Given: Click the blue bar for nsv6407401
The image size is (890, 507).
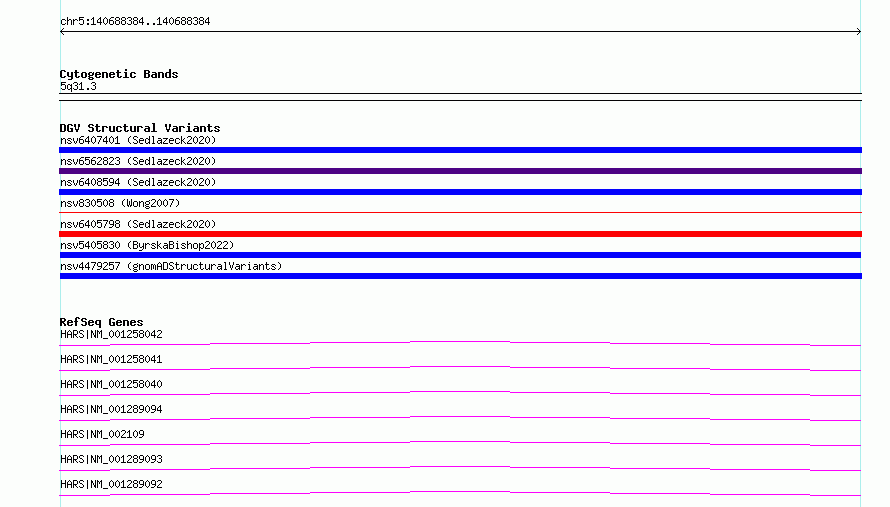Looking at the screenshot, I should [x=460, y=150].
